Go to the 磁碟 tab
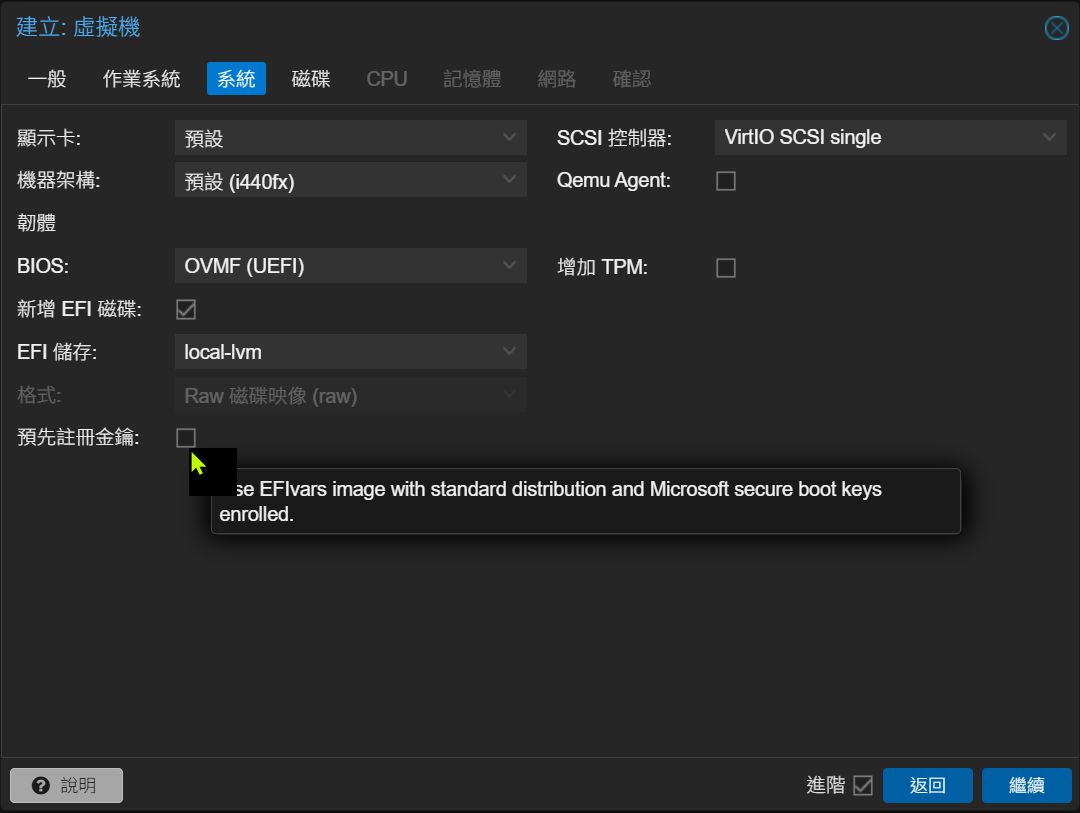The height and width of the screenshot is (813, 1080). (311, 79)
